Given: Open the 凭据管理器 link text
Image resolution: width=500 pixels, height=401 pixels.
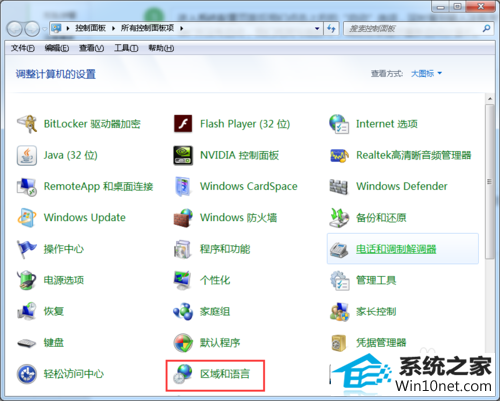Looking at the screenshot, I should point(381,343).
